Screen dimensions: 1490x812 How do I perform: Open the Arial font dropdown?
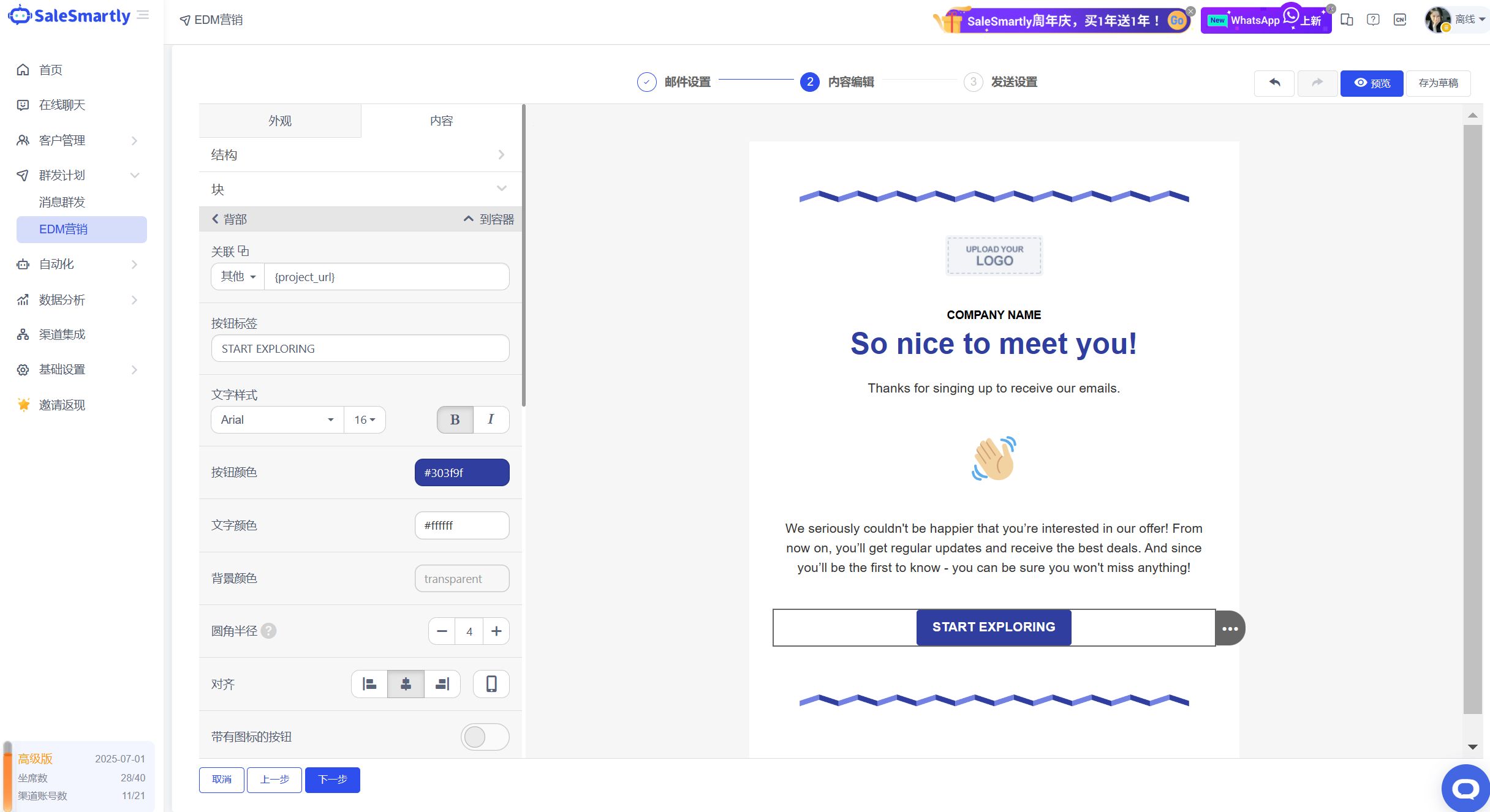tap(277, 419)
